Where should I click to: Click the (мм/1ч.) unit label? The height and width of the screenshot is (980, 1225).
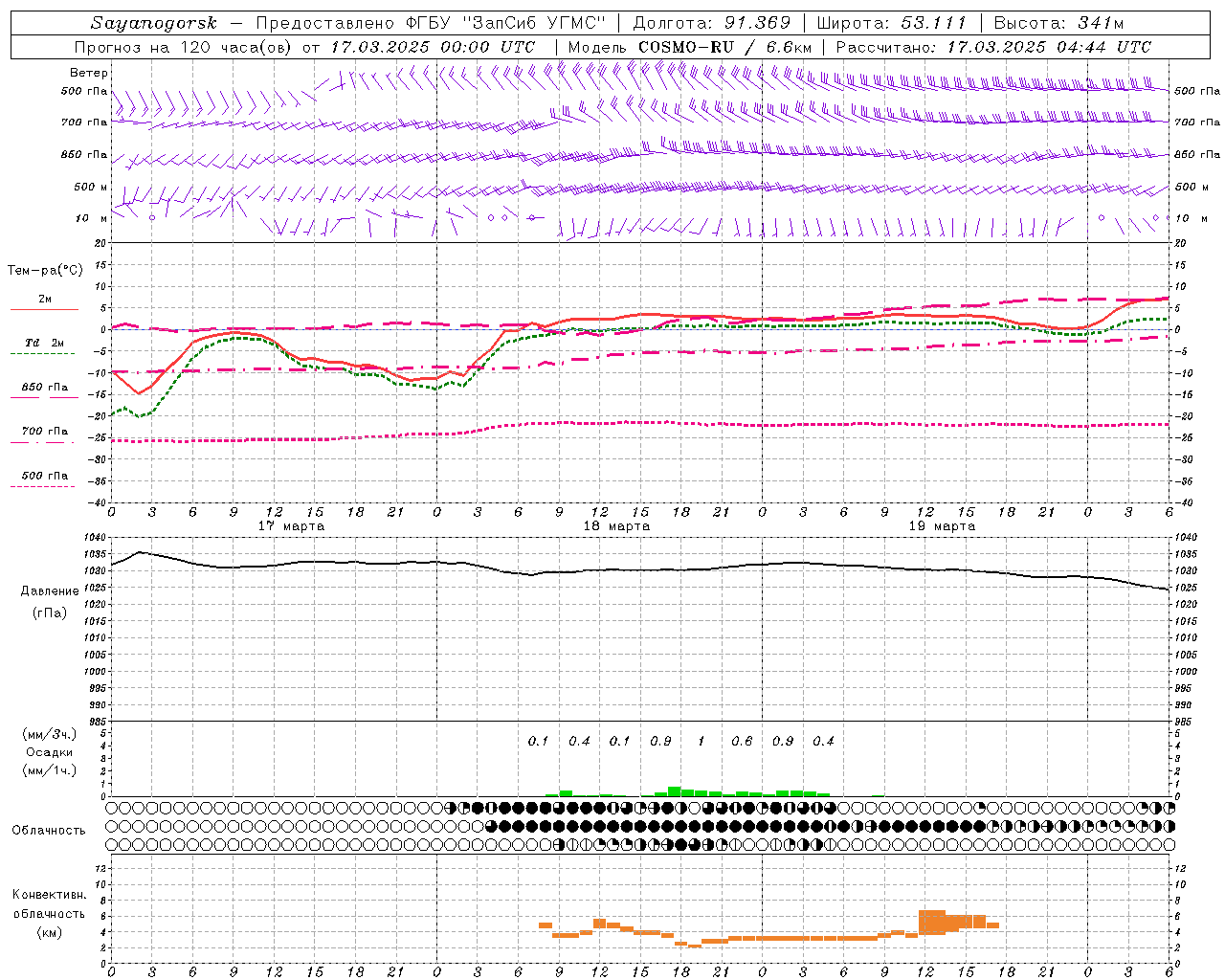pyautogui.click(x=50, y=770)
